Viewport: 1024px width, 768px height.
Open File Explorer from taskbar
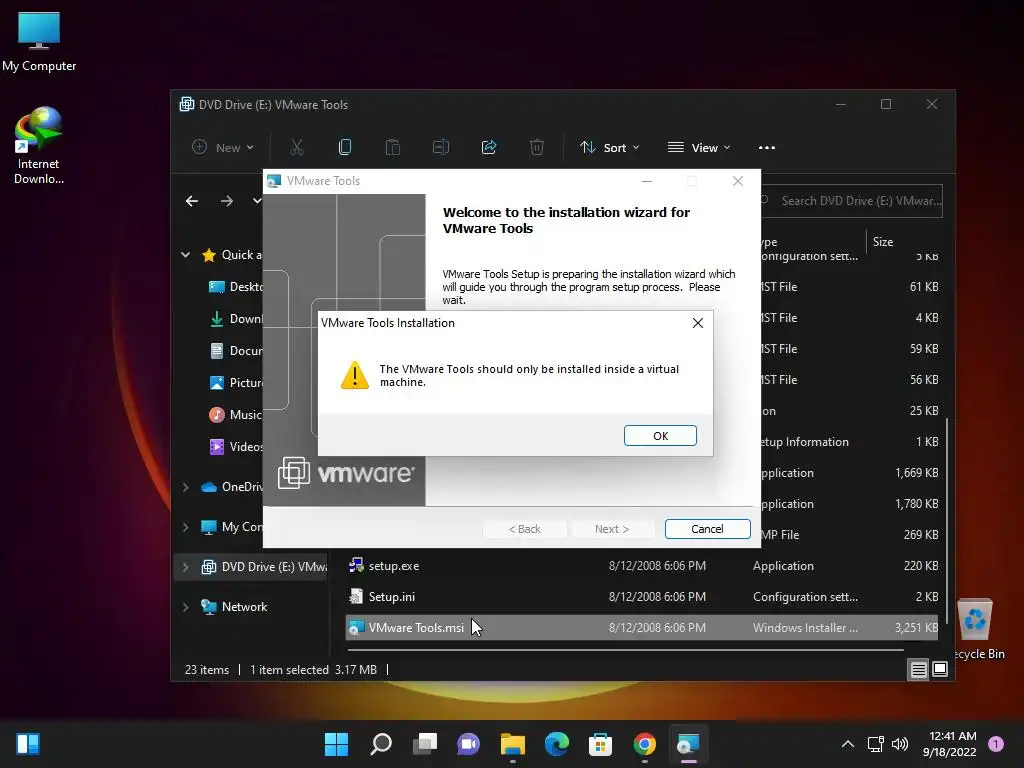pos(513,744)
